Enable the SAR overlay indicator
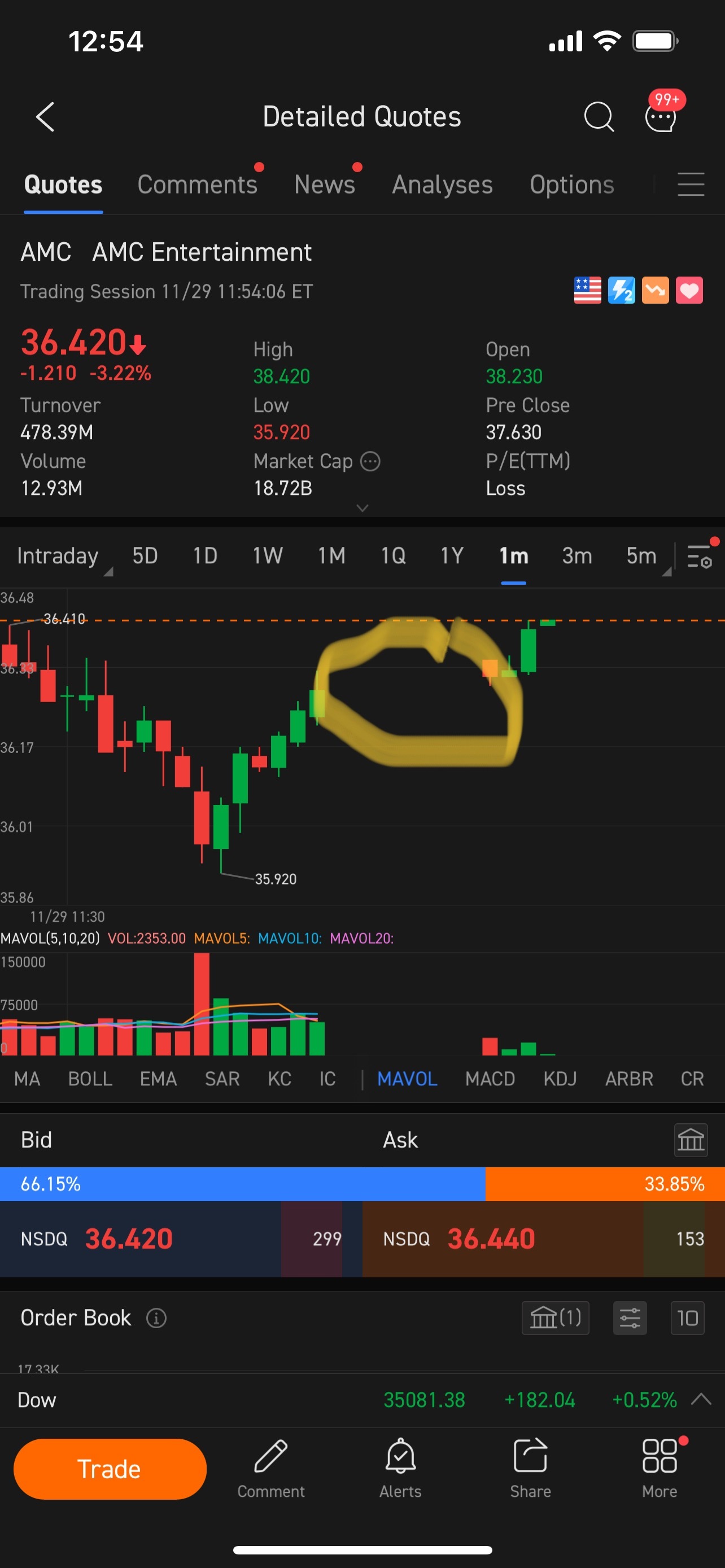This screenshot has height=1568, width=725. point(222,1079)
